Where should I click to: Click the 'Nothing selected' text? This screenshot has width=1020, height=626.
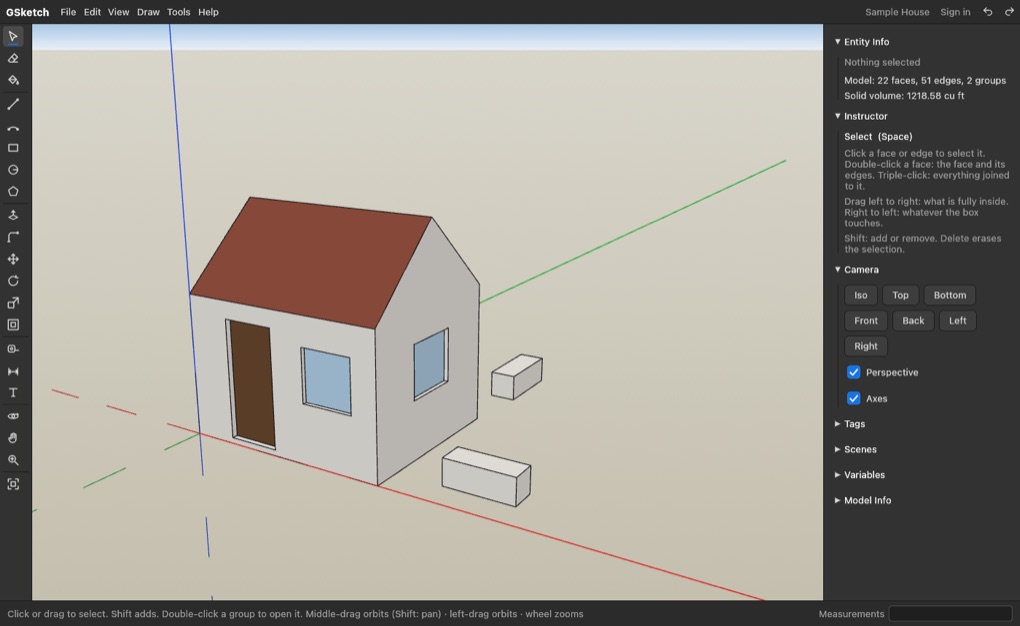coord(882,62)
